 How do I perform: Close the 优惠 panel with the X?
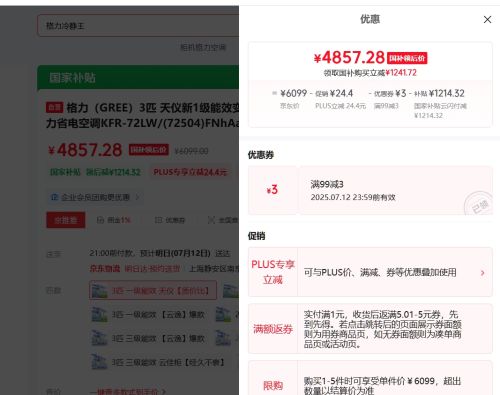click(x=487, y=20)
